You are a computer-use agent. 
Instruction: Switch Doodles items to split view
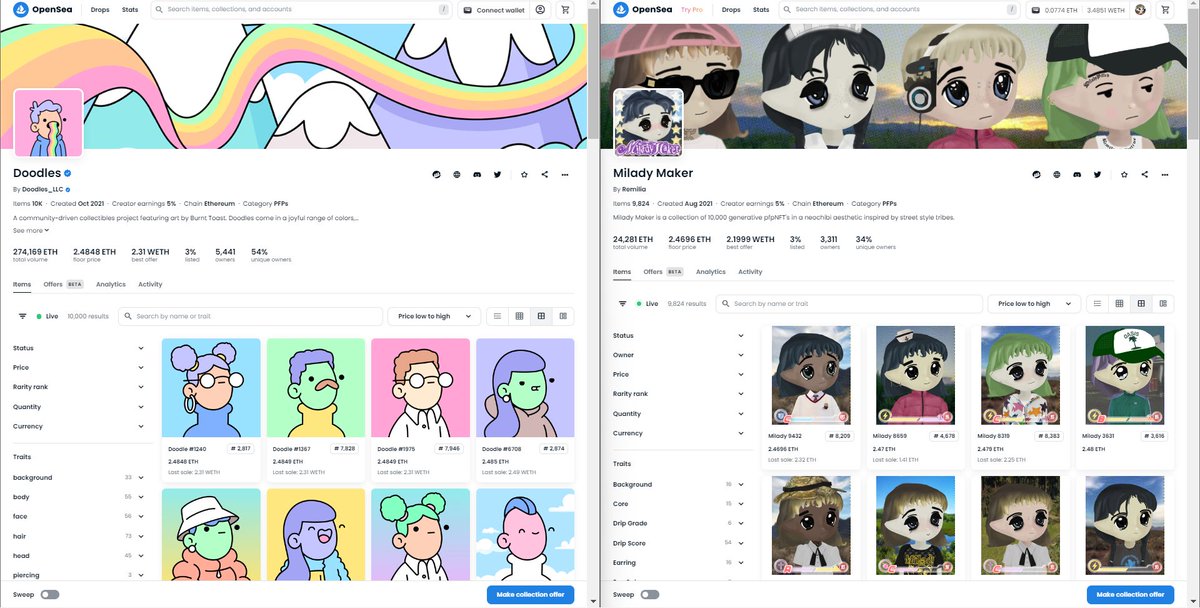563,316
